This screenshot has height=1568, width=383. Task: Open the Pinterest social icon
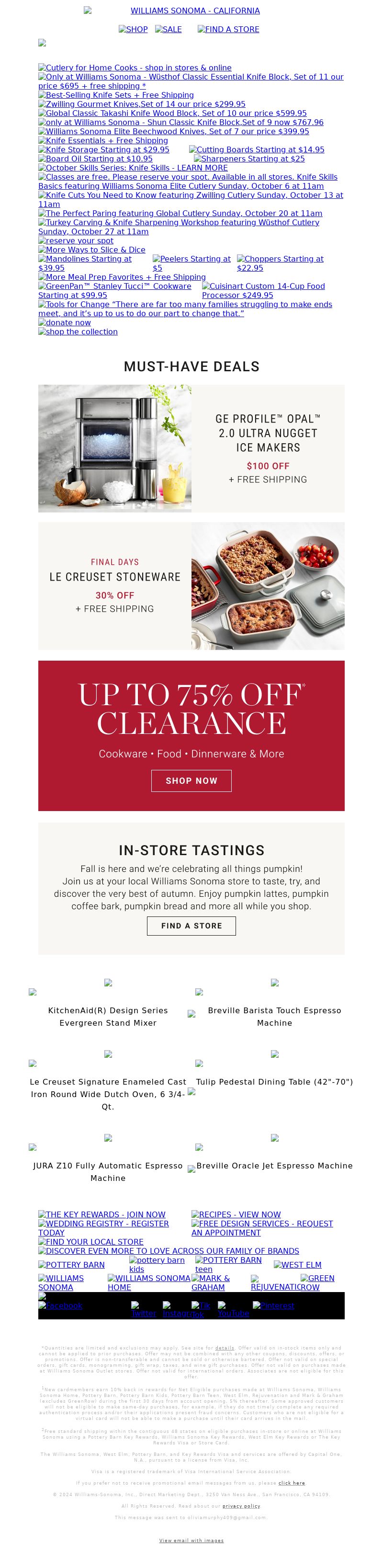(273, 1305)
